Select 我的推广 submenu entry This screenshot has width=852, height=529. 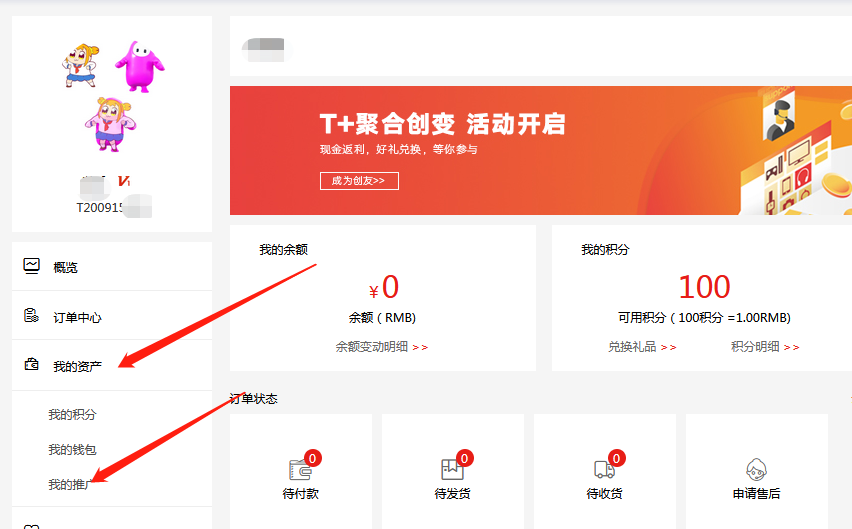pyautogui.click(x=71, y=484)
